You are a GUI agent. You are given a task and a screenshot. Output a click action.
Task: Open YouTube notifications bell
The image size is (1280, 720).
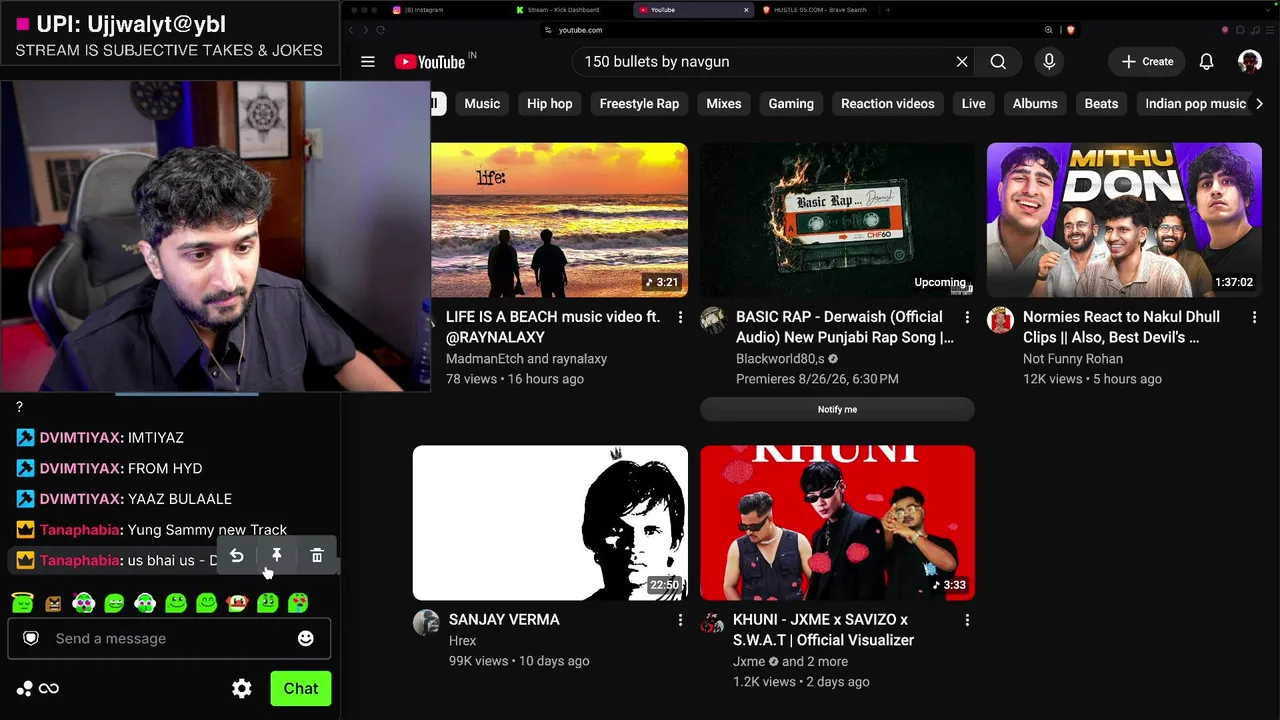point(1207,62)
